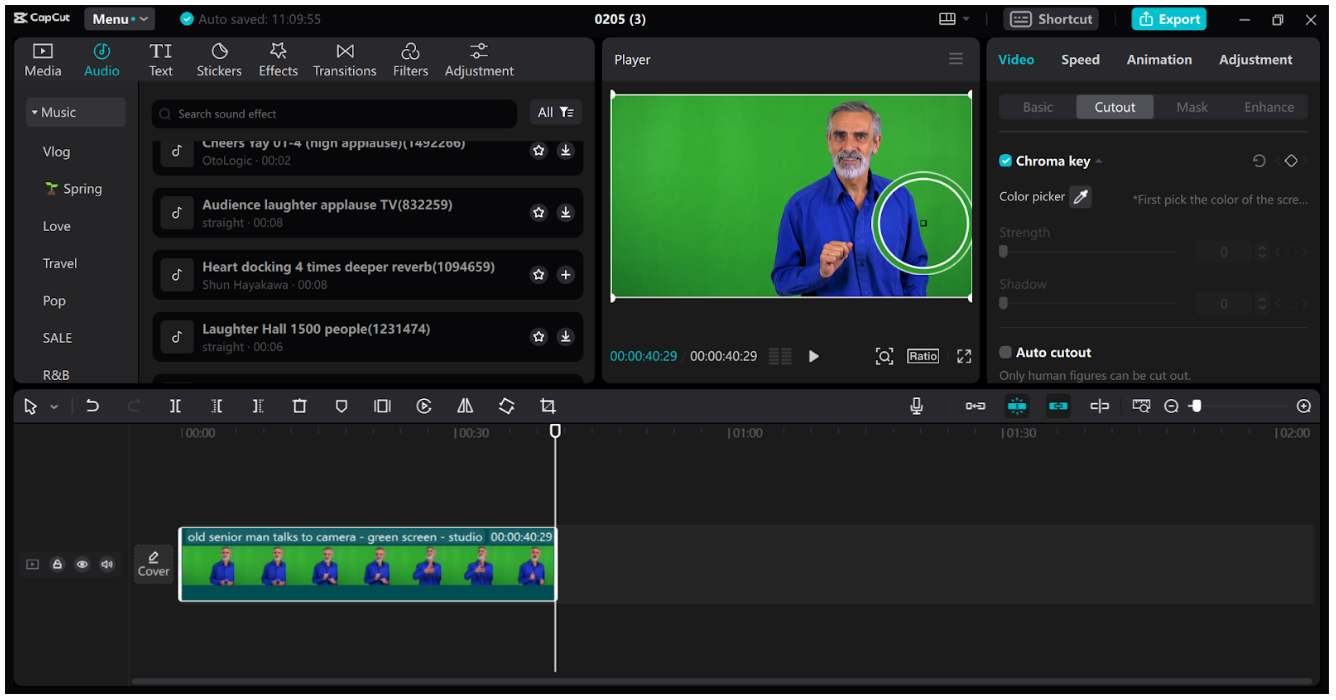Click the color picker eyedropper icon

1080,197
